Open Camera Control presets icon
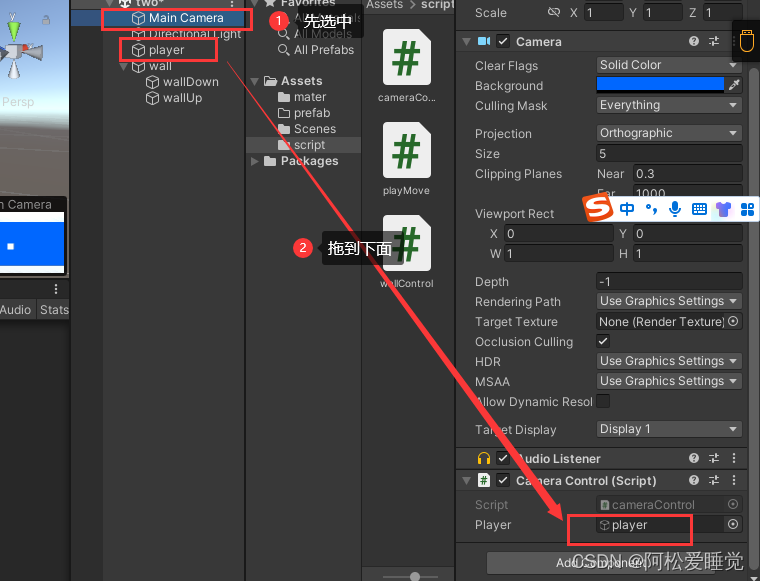Viewport: 760px width, 581px height. point(714,480)
